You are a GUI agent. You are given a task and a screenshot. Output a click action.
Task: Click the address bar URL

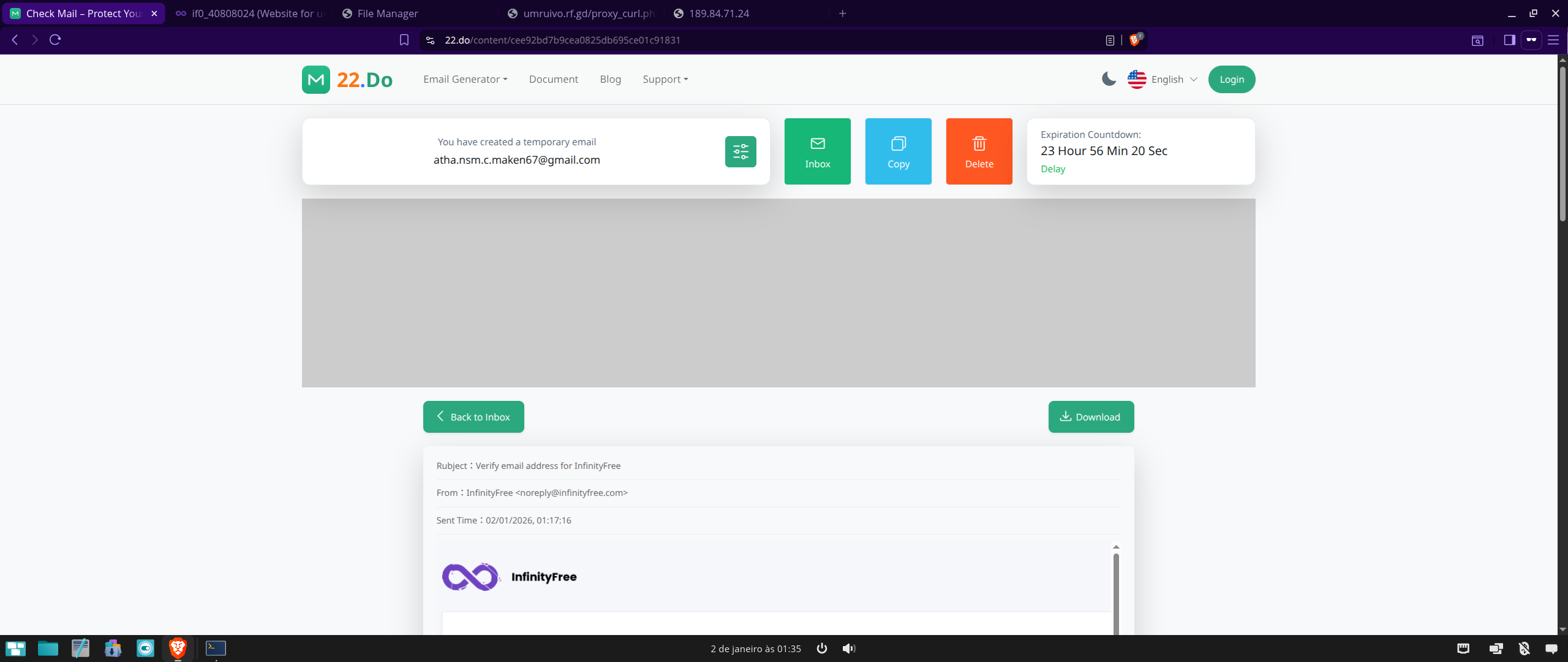562,40
